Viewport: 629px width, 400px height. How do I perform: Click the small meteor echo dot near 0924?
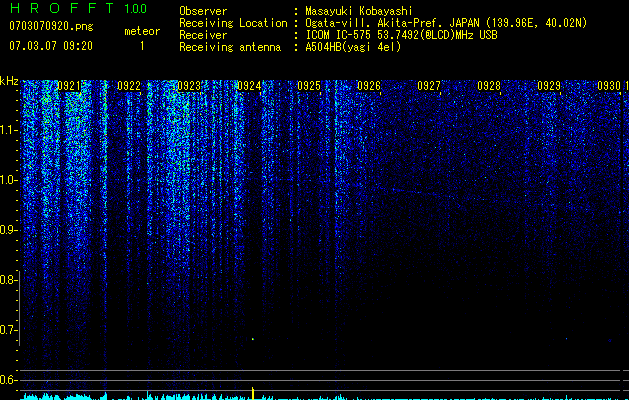(x=253, y=339)
